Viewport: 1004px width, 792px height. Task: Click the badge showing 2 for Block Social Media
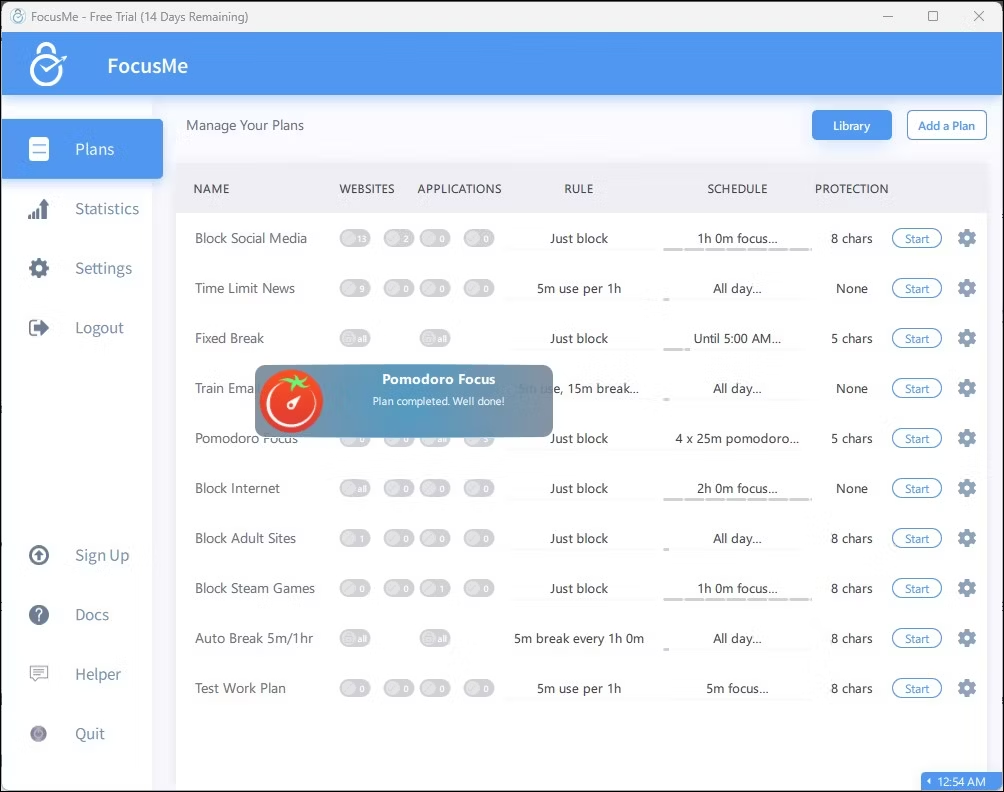pyautogui.click(x=399, y=238)
